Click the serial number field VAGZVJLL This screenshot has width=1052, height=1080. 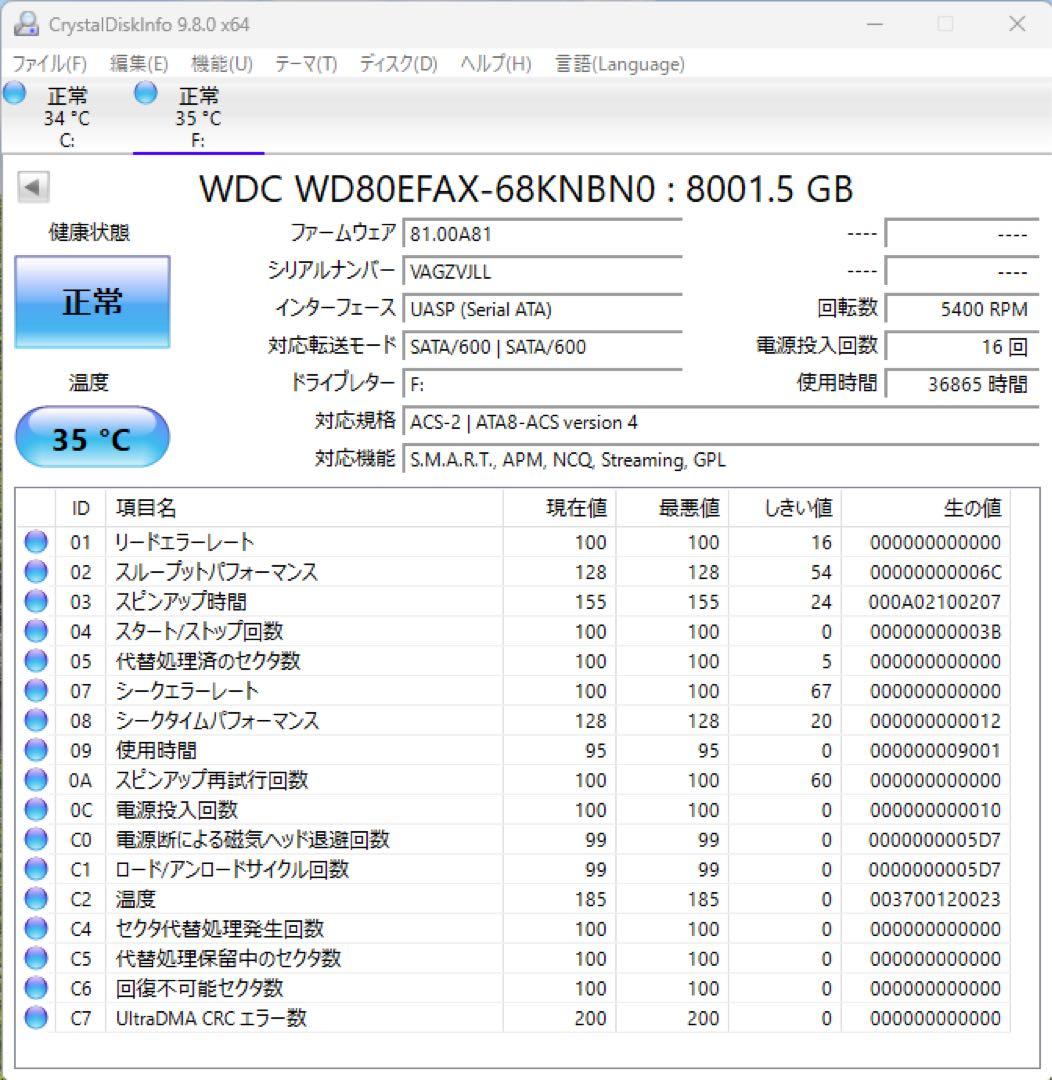pos(543,271)
